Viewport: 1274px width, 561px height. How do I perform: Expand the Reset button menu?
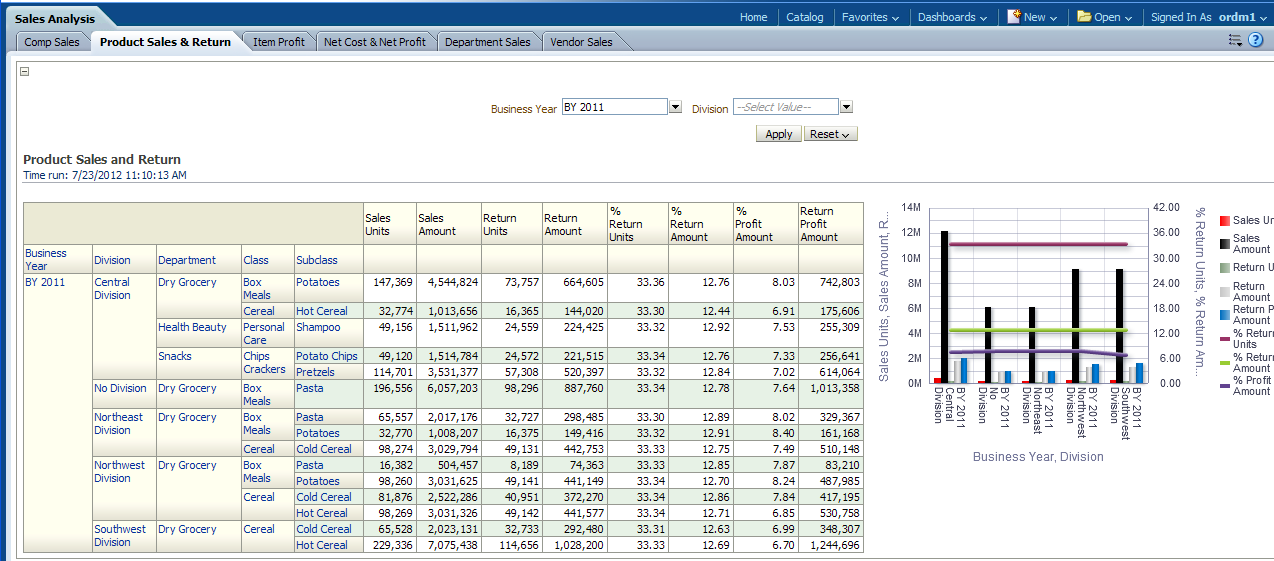830,134
